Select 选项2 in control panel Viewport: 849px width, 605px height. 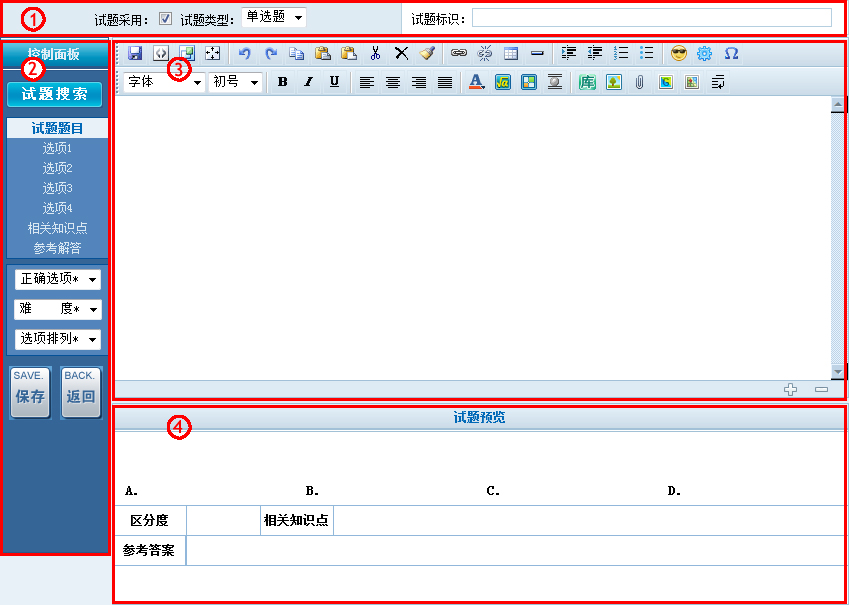tap(57, 168)
